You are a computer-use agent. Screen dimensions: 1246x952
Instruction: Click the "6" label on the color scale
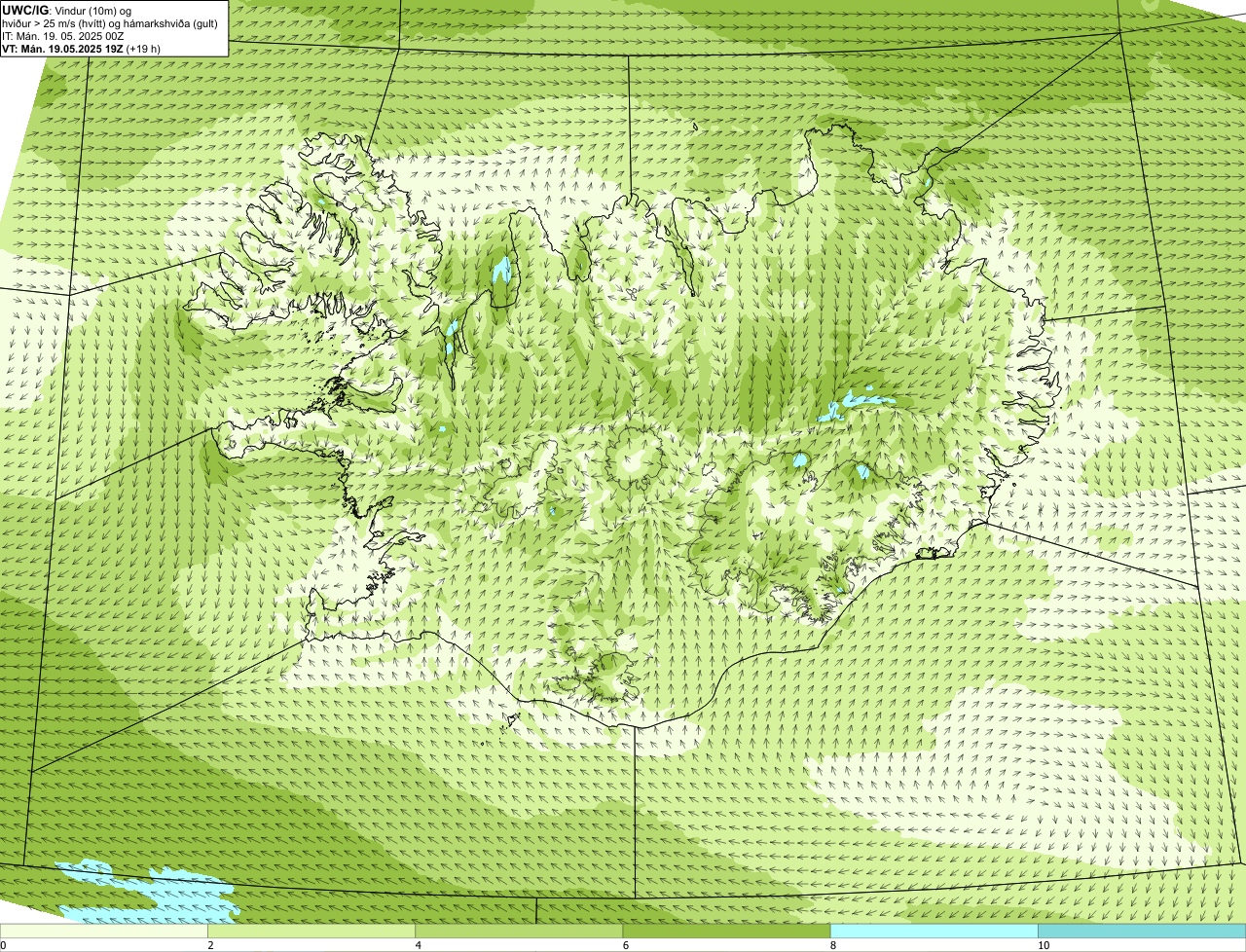click(x=625, y=945)
